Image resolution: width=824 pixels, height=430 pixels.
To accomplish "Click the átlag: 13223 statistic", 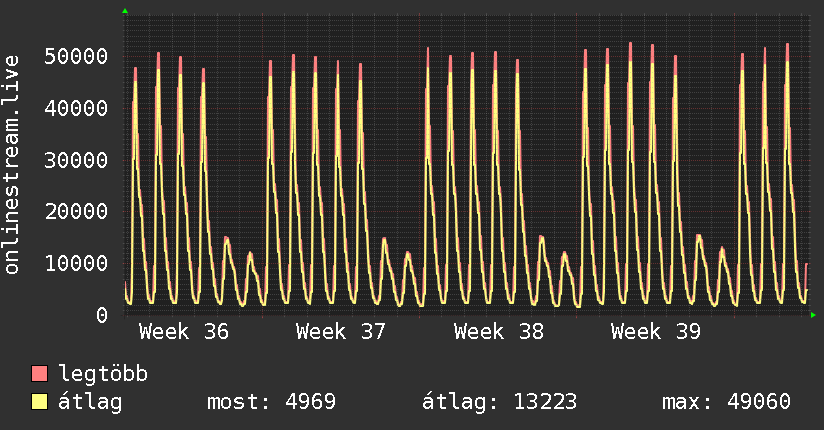I will point(499,402).
